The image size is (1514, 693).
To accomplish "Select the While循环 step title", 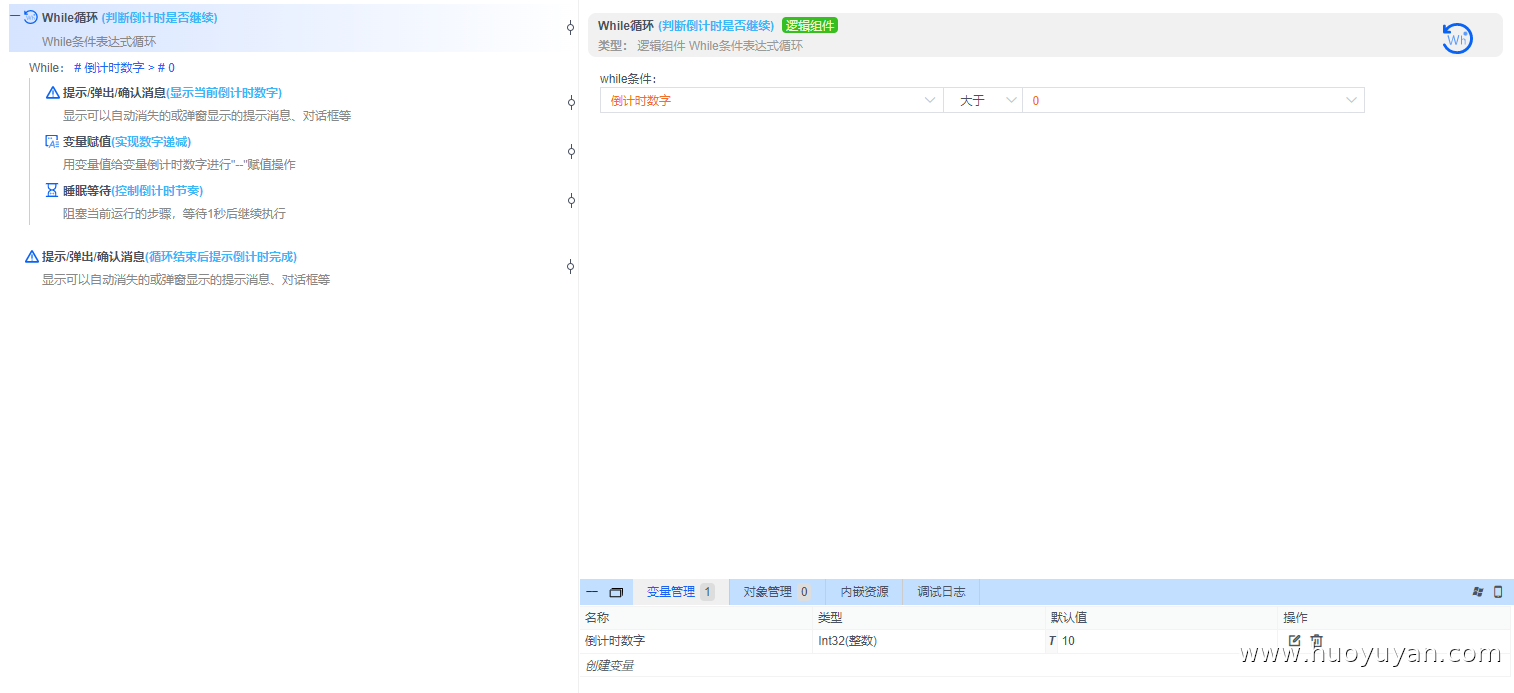I will pyautogui.click(x=129, y=17).
